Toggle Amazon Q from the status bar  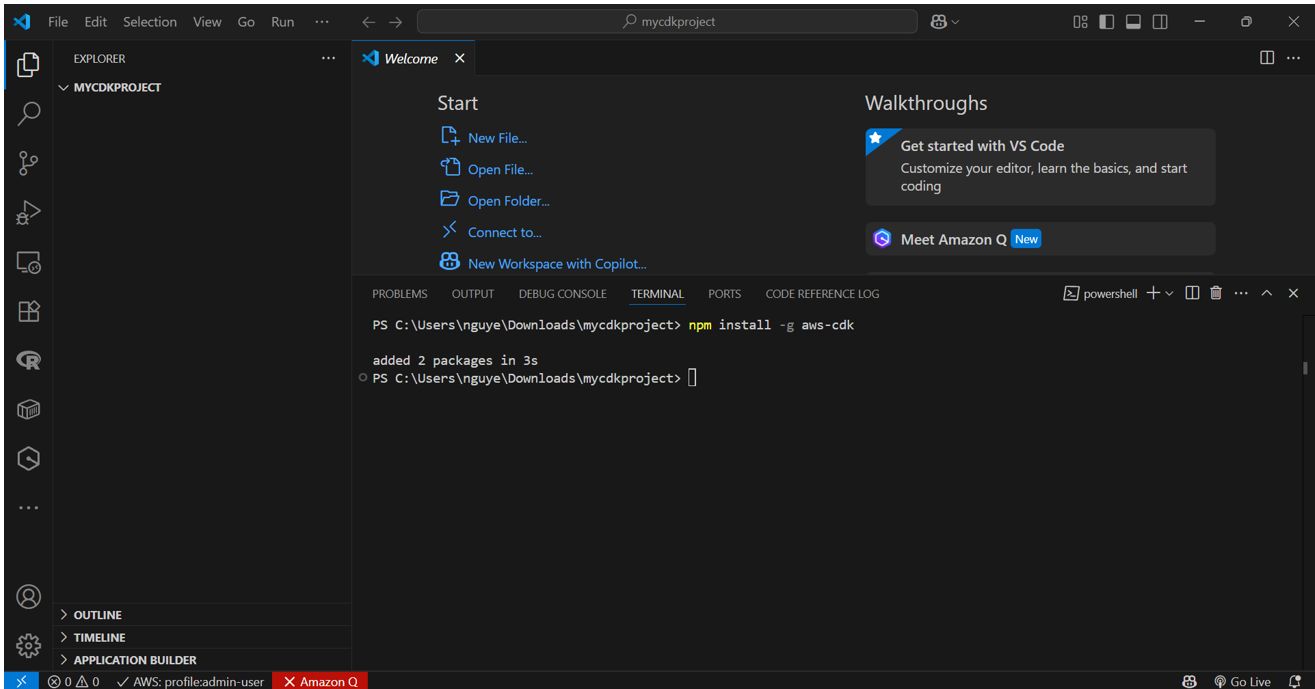[x=319, y=681]
